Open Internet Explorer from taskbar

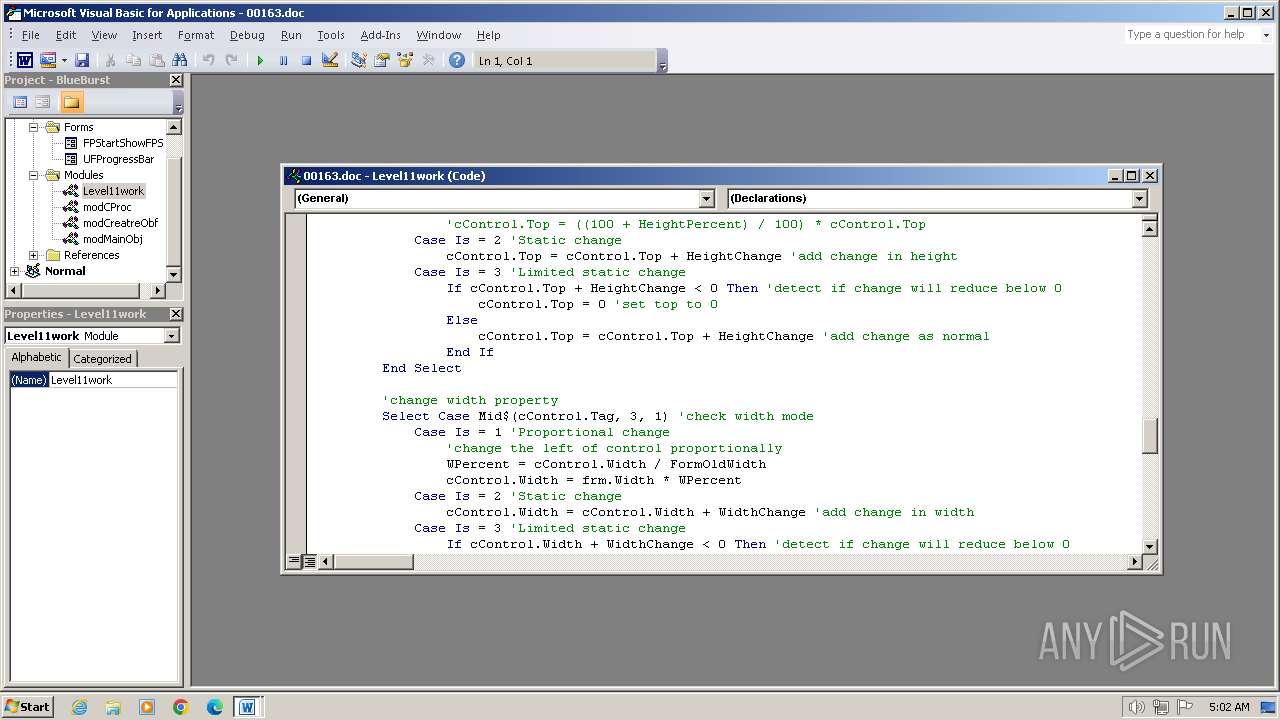pos(79,707)
